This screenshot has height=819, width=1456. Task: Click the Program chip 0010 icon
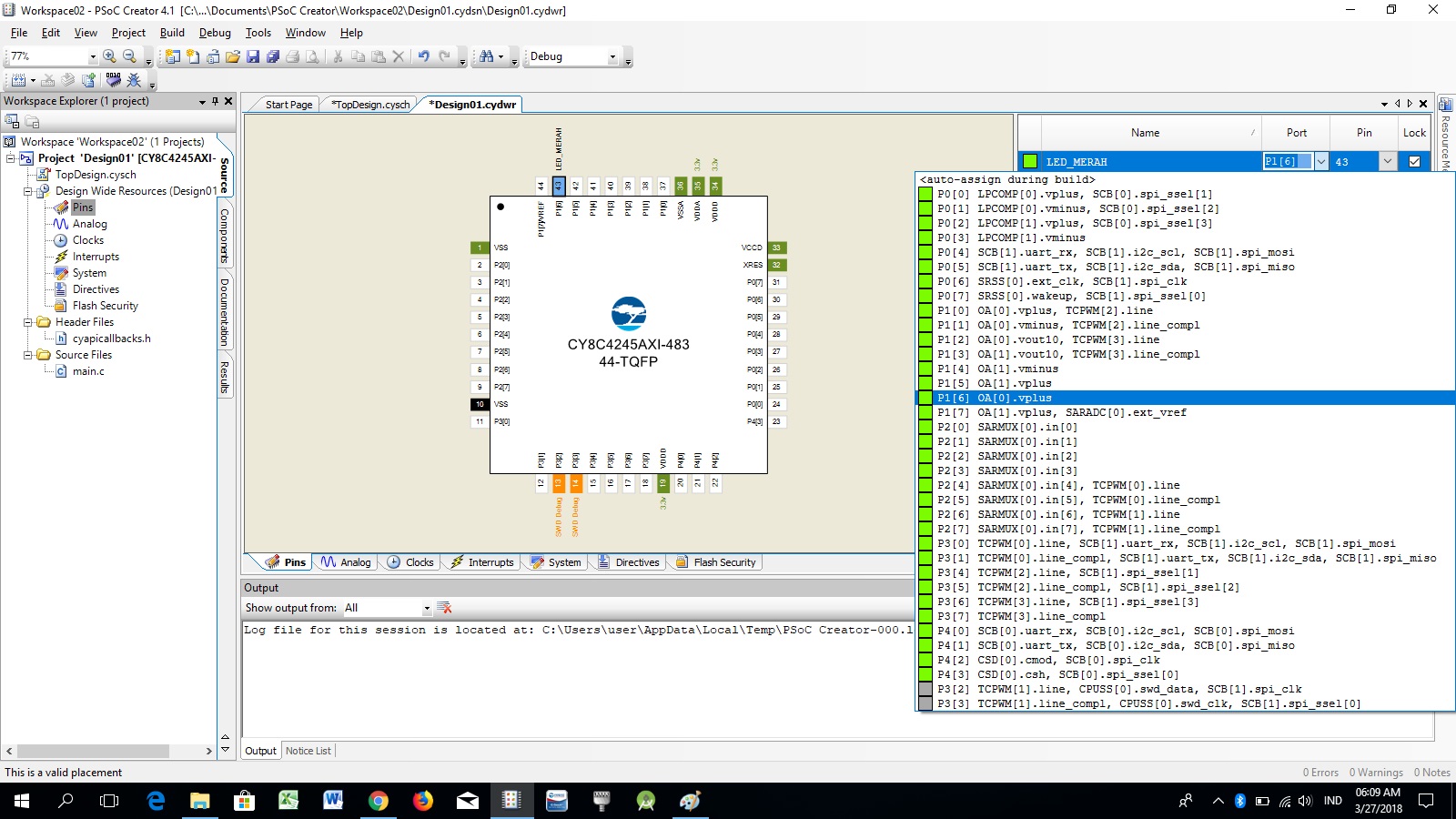point(113,80)
